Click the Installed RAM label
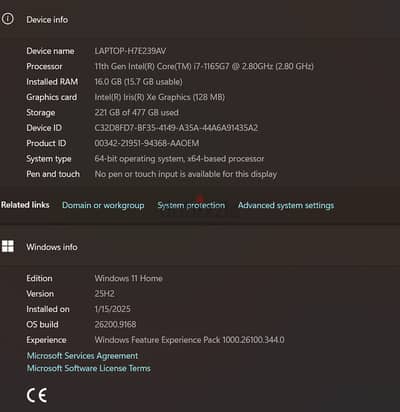 point(52,82)
